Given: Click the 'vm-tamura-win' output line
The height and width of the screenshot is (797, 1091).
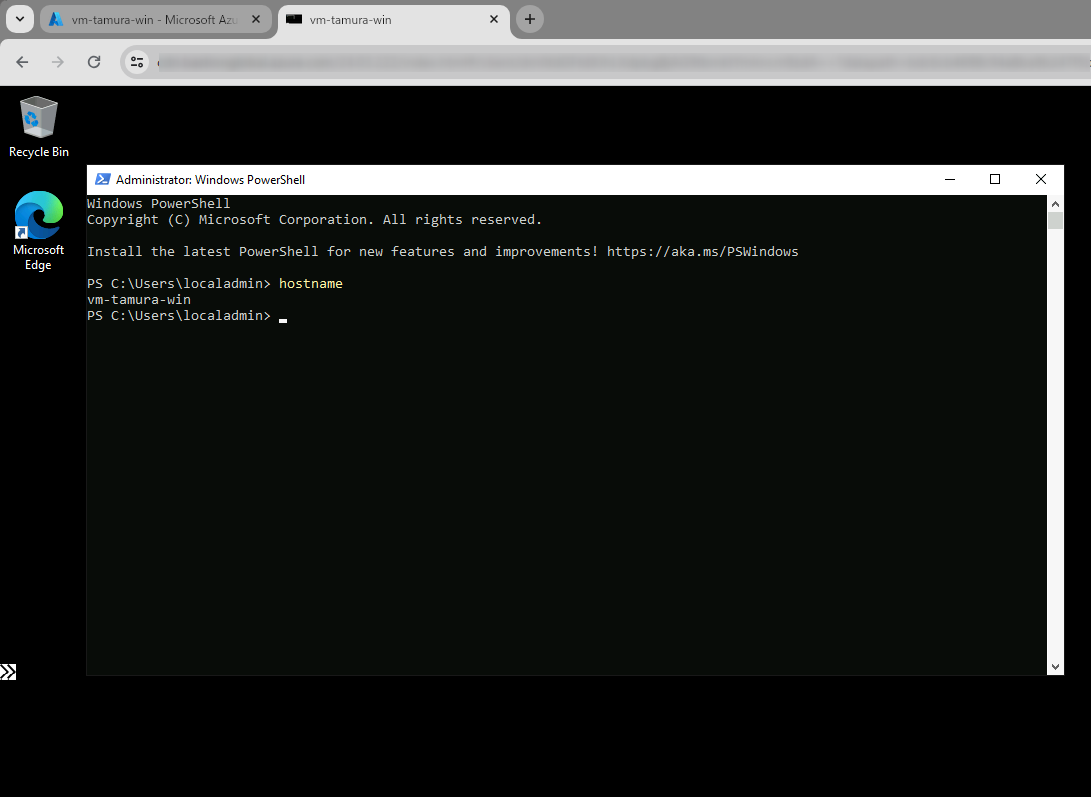Looking at the screenshot, I should (x=138, y=299).
